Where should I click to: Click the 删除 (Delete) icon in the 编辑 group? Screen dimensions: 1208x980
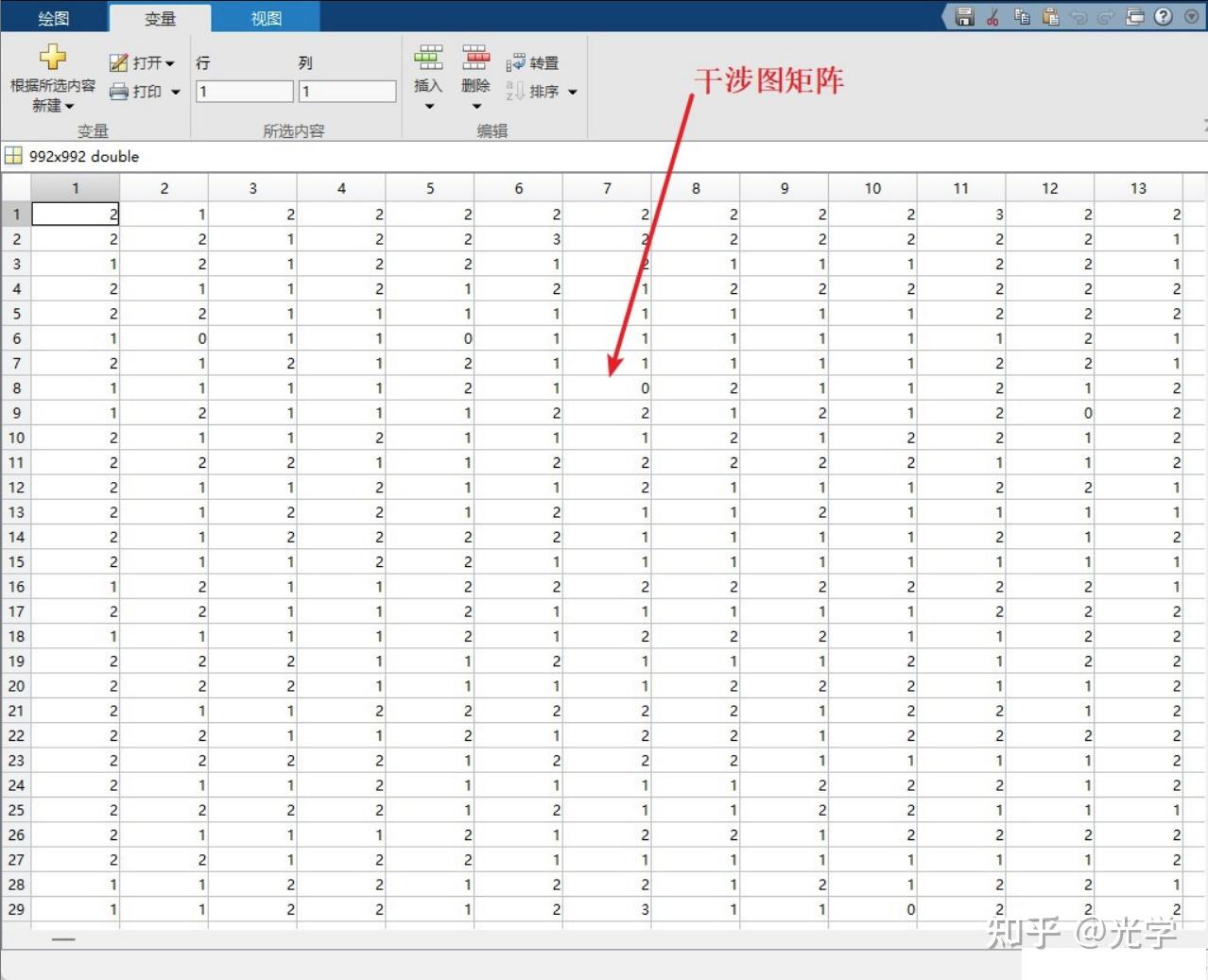(x=476, y=59)
